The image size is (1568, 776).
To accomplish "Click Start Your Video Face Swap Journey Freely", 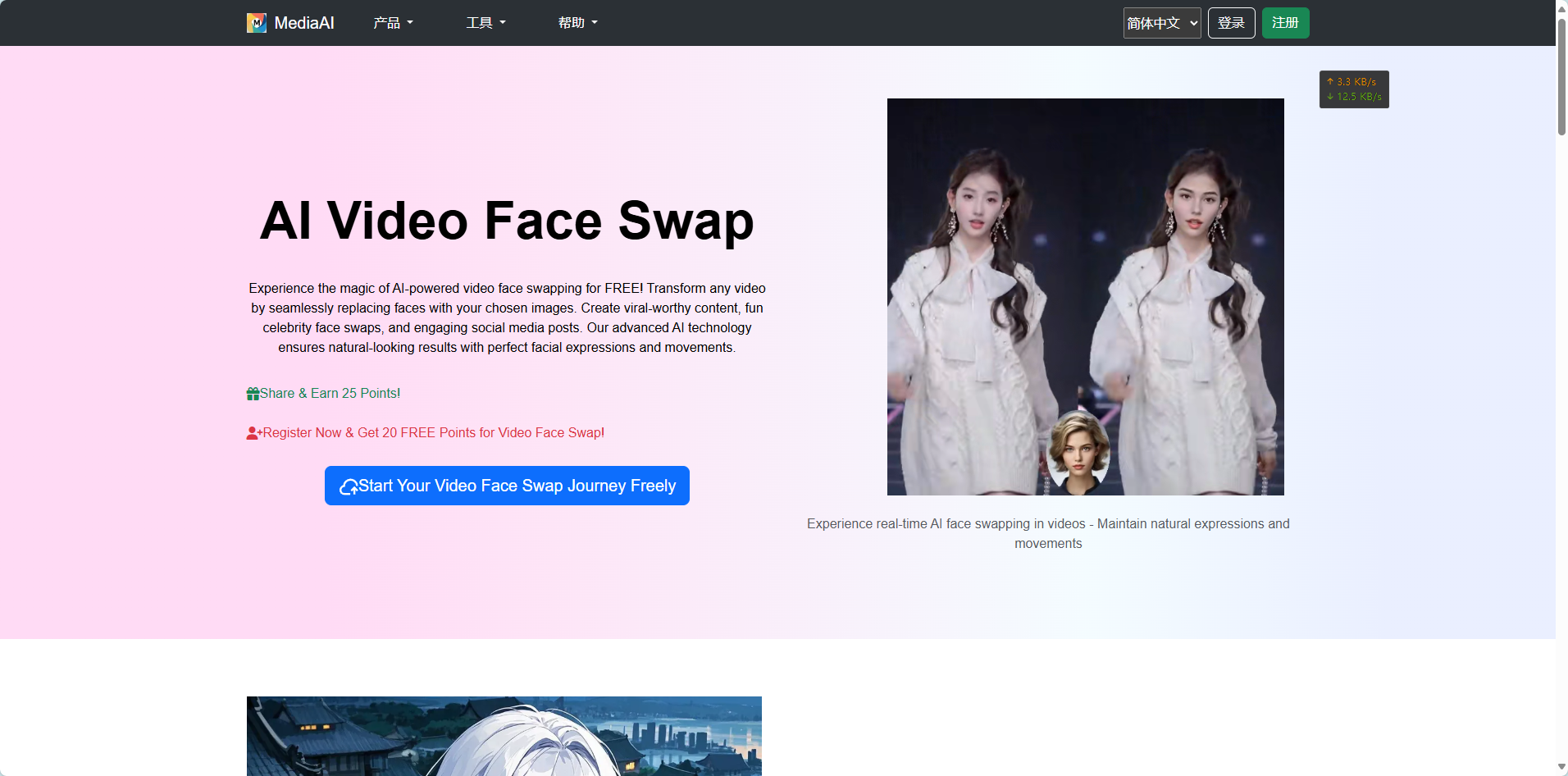I will tap(507, 486).
